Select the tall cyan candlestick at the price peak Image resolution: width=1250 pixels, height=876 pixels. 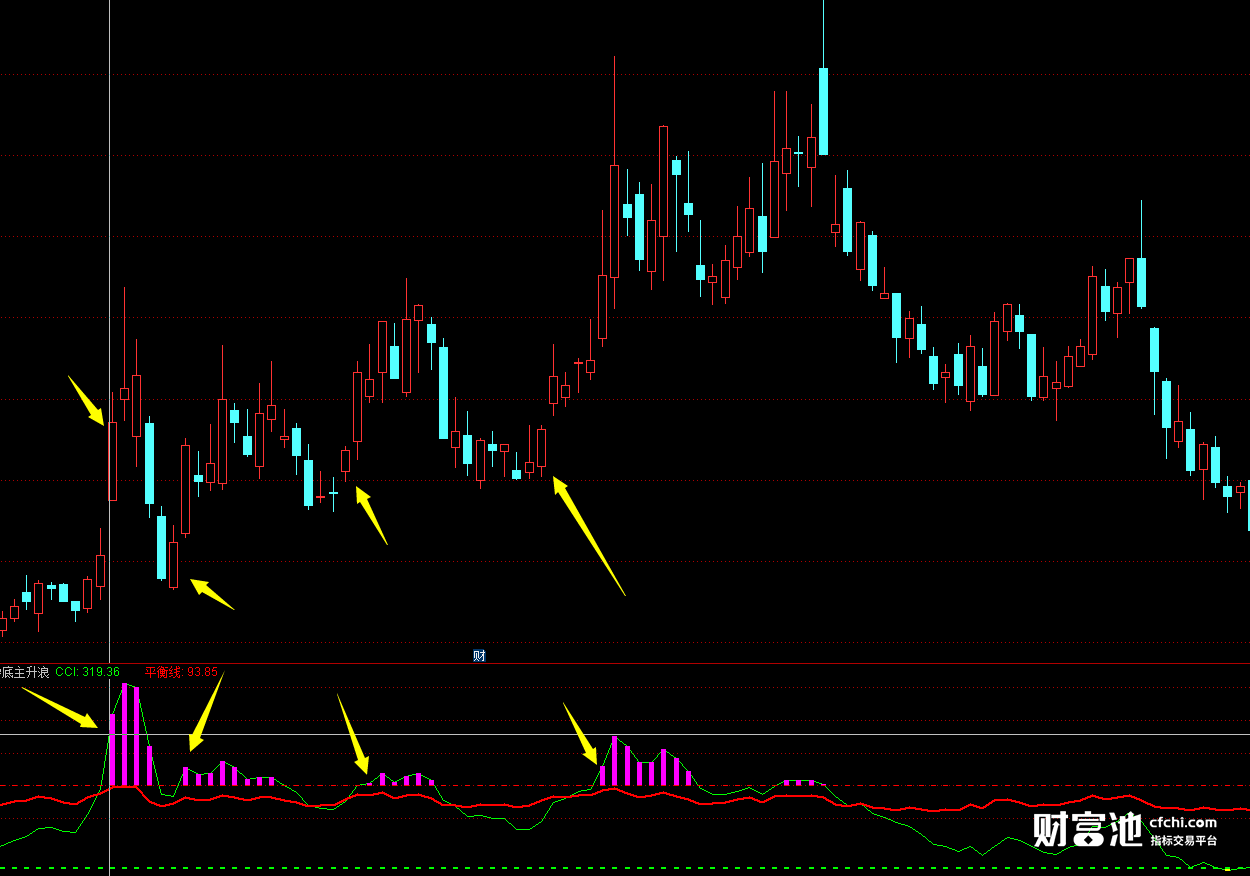click(824, 111)
